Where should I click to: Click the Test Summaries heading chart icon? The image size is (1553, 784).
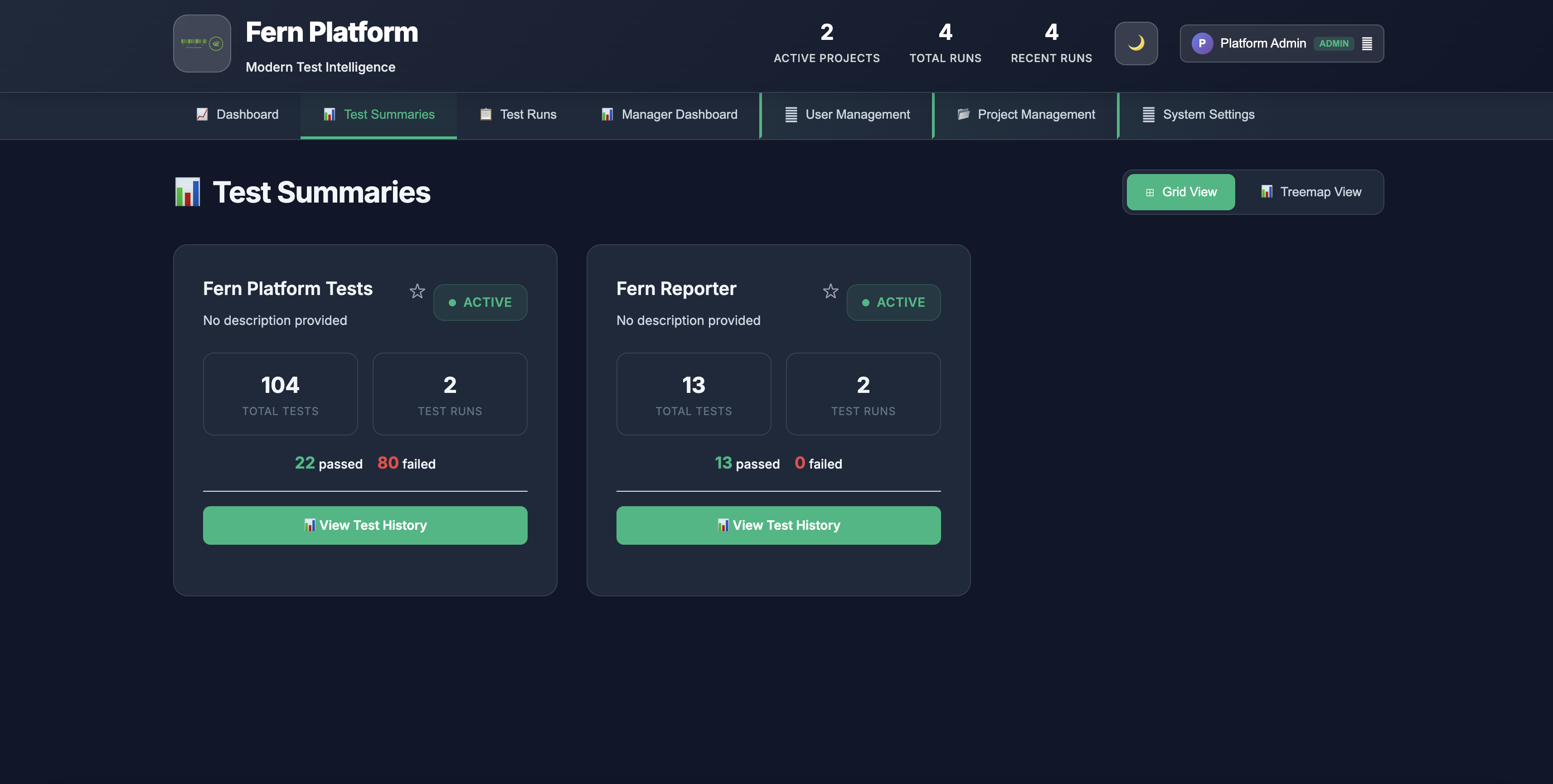[x=188, y=192]
